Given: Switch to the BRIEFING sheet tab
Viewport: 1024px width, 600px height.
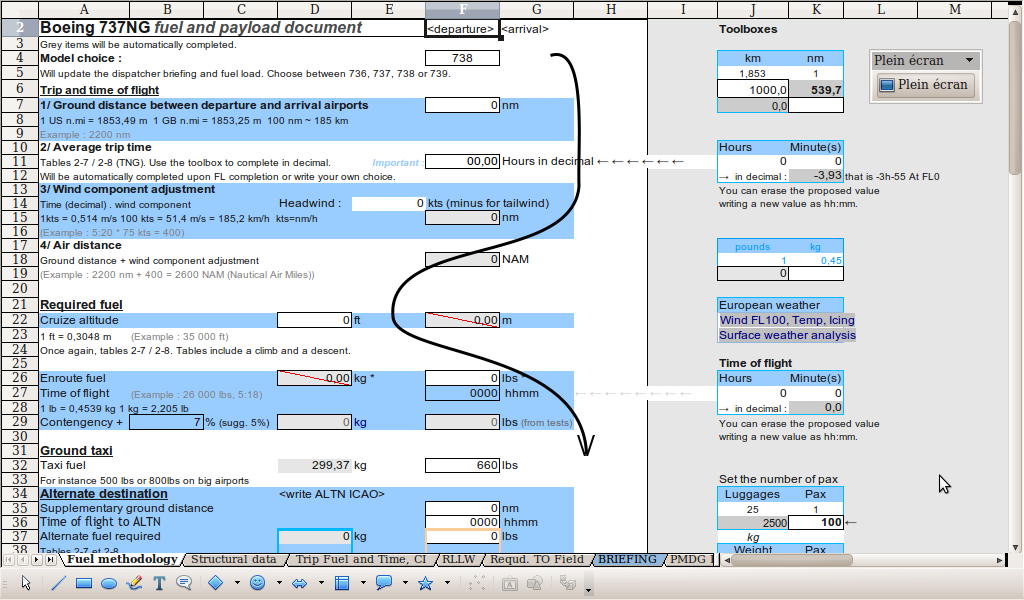Looking at the screenshot, I should 628,560.
